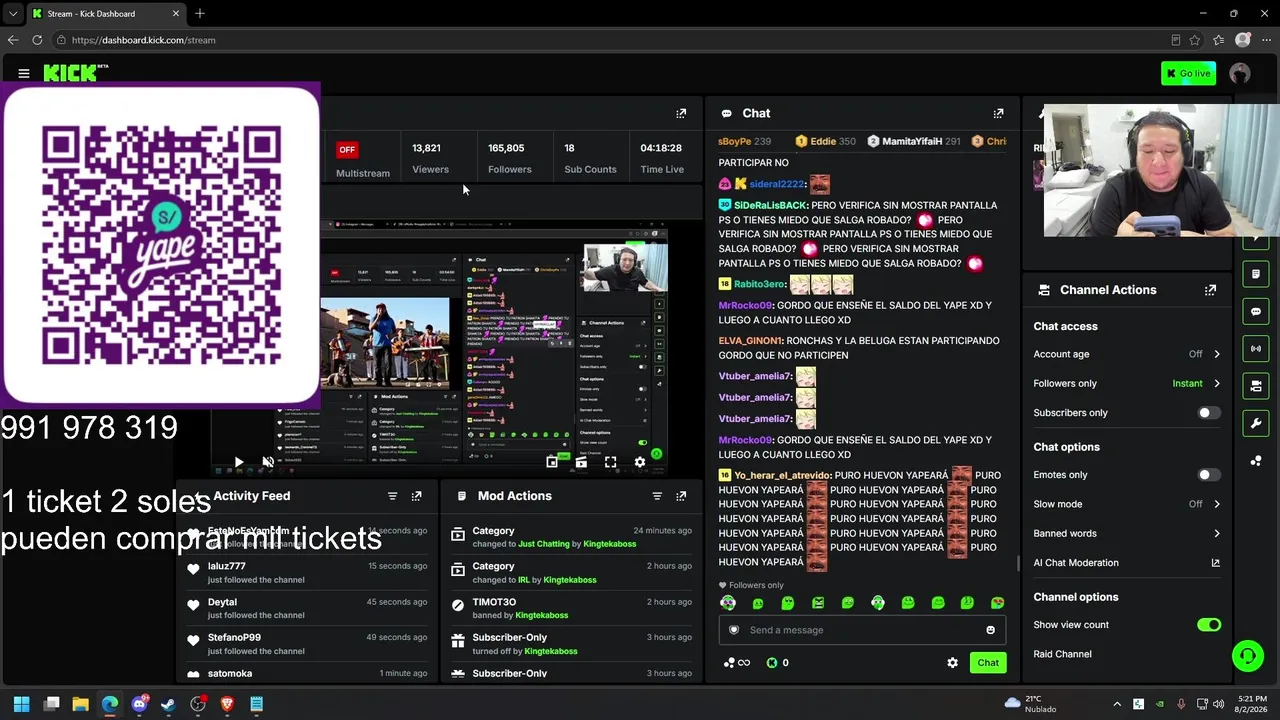Viewport: 1280px width, 720px height.
Task: Click the TIMOT3O banned mod action
Action: click(x=571, y=608)
